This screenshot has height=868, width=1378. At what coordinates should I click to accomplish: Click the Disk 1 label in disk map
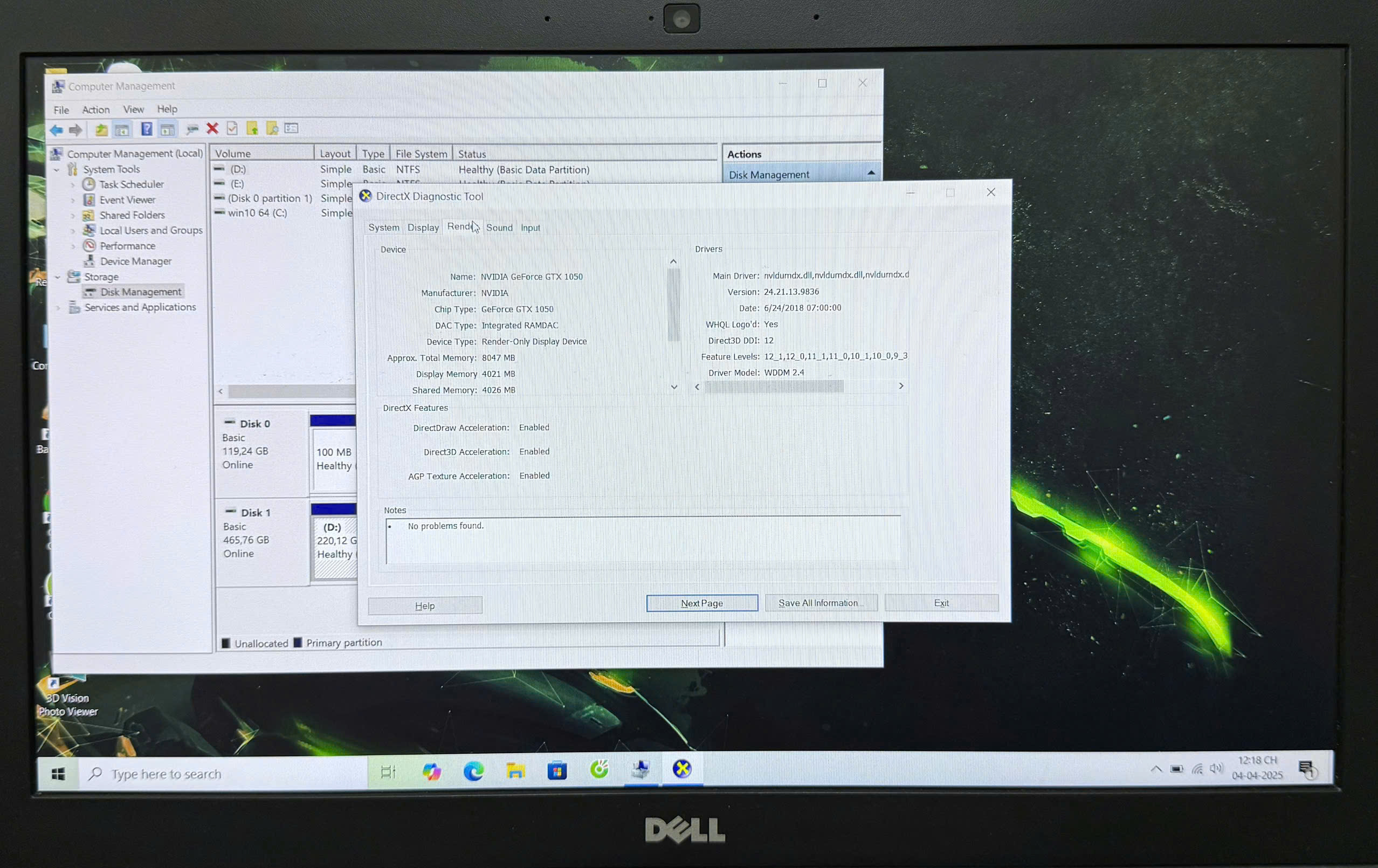pyautogui.click(x=255, y=513)
